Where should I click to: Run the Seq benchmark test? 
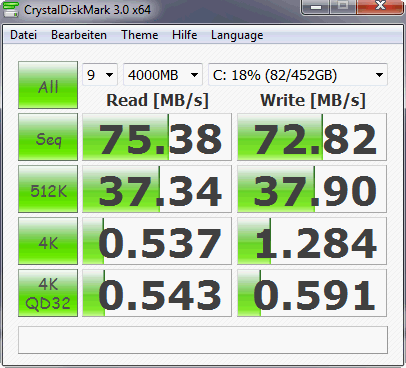tap(48, 137)
